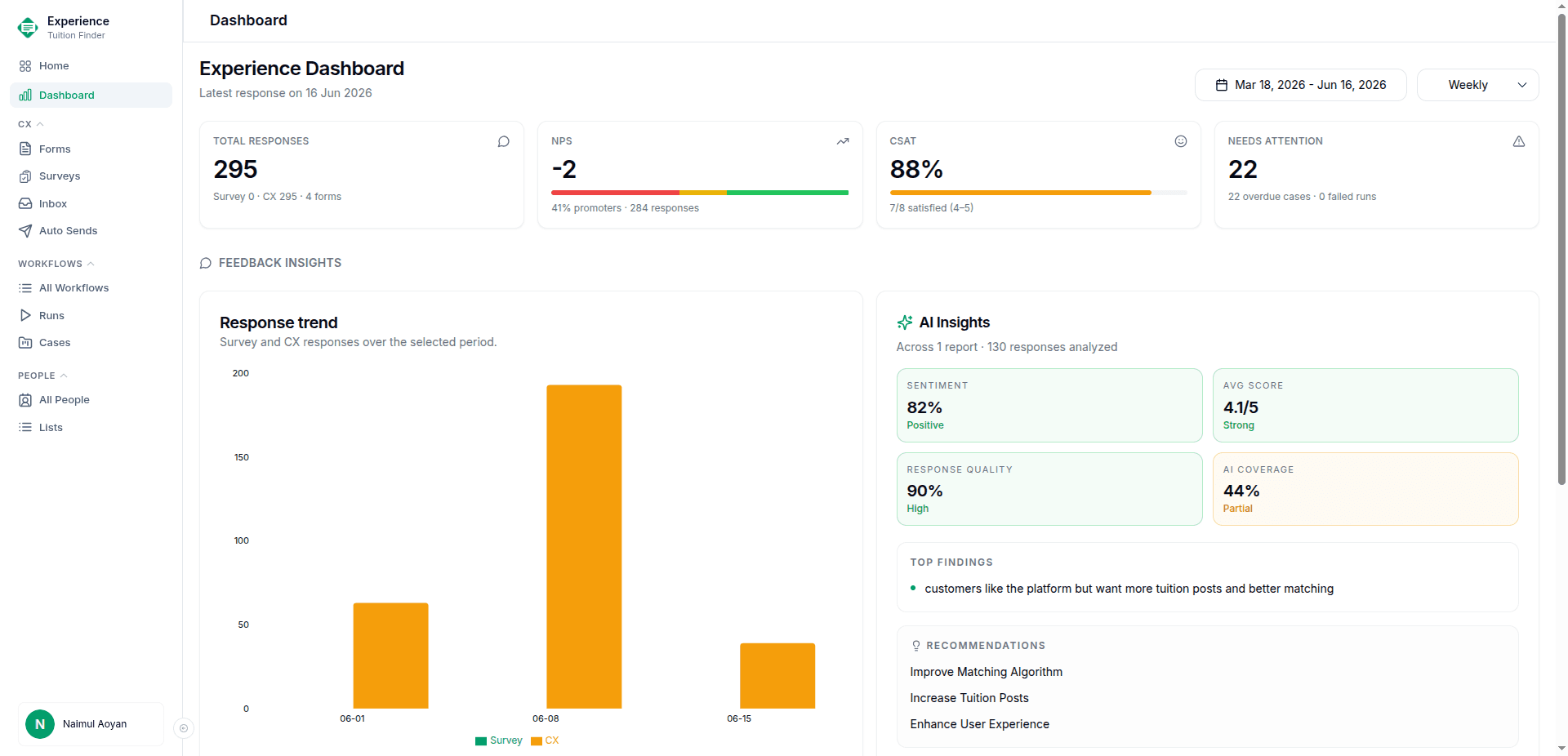Click the Surveys clipboard icon
This screenshot has width=1568, height=756.
(x=25, y=176)
